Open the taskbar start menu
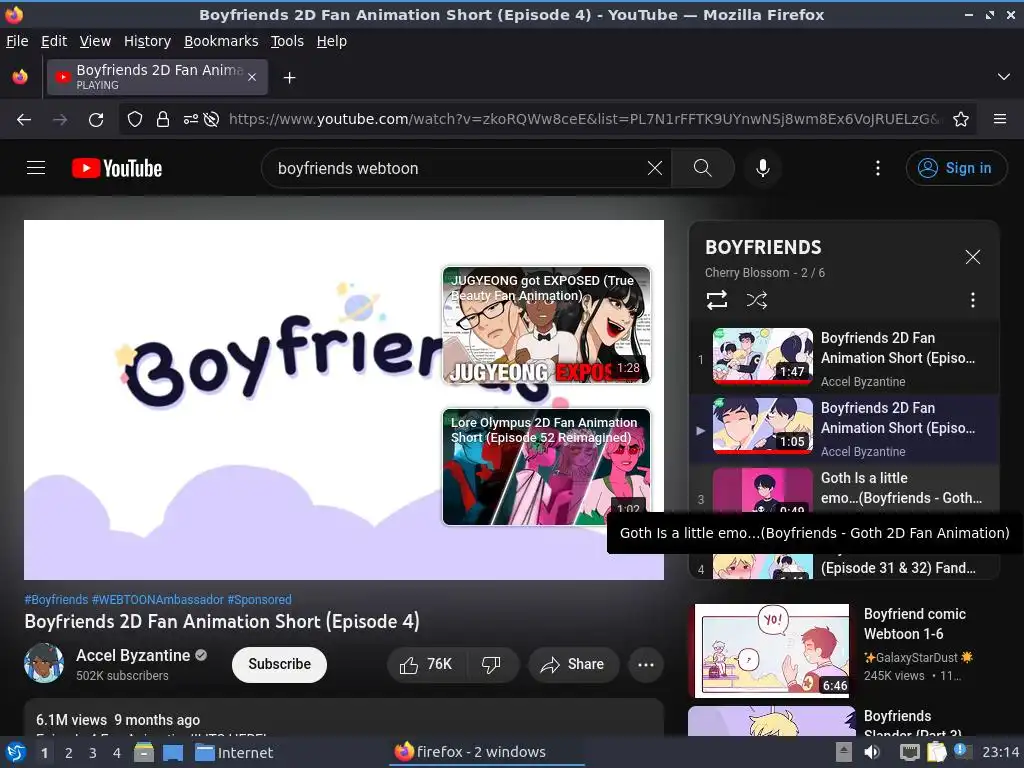The height and width of the screenshot is (768, 1024). click(15, 752)
